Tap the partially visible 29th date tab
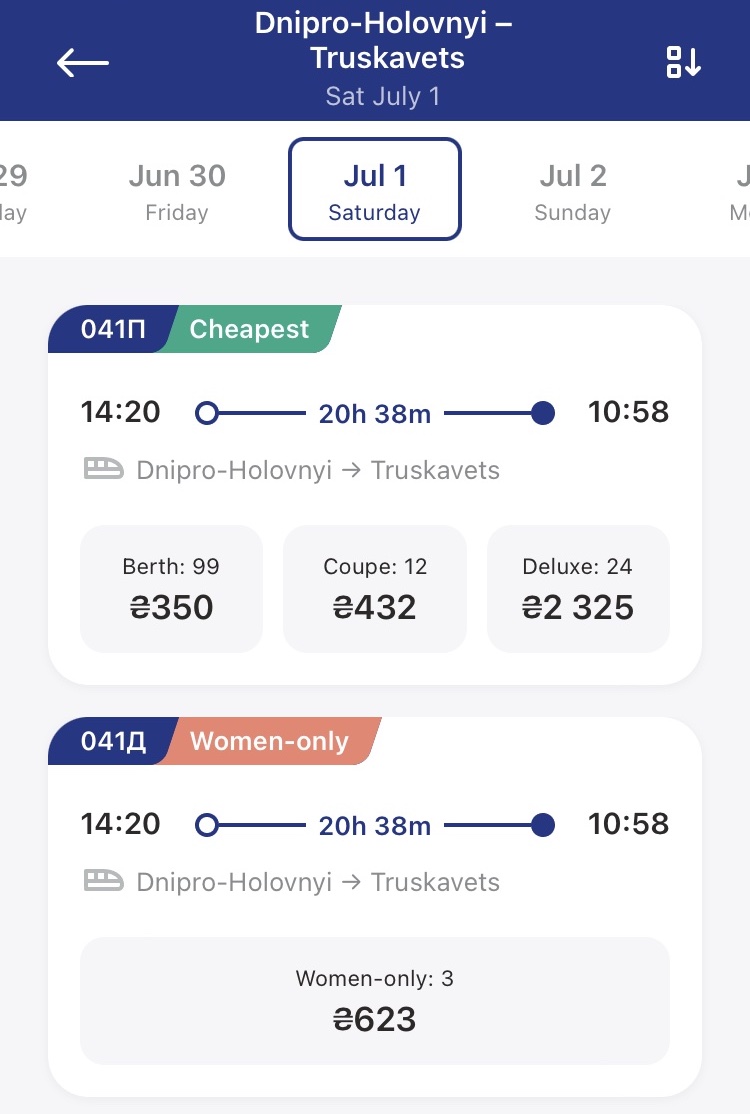The image size is (750, 1114). (x=13, y=190)
